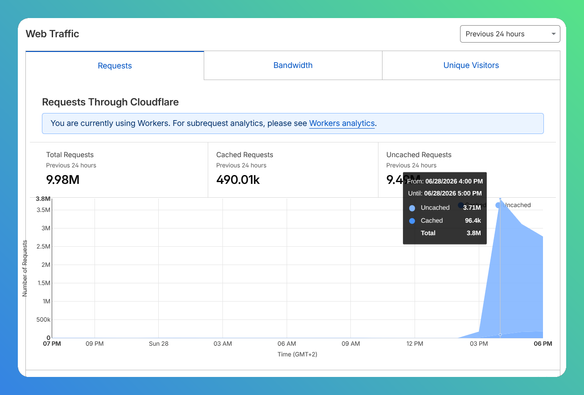Open the Workers analytics link
This screenshot has width=584, height=395.
(x=342, y=123)
